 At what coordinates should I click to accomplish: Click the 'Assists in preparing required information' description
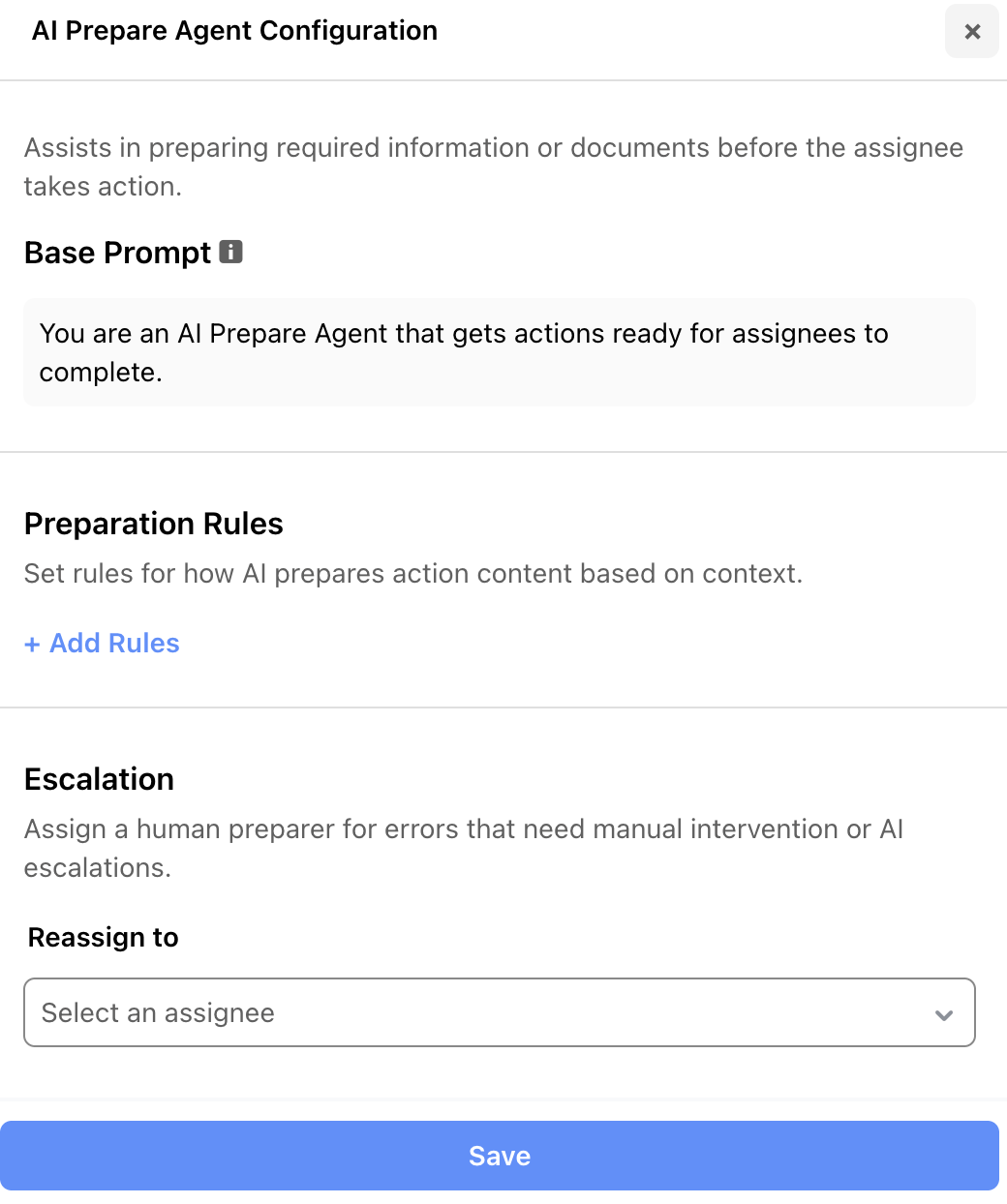(494, 166)
